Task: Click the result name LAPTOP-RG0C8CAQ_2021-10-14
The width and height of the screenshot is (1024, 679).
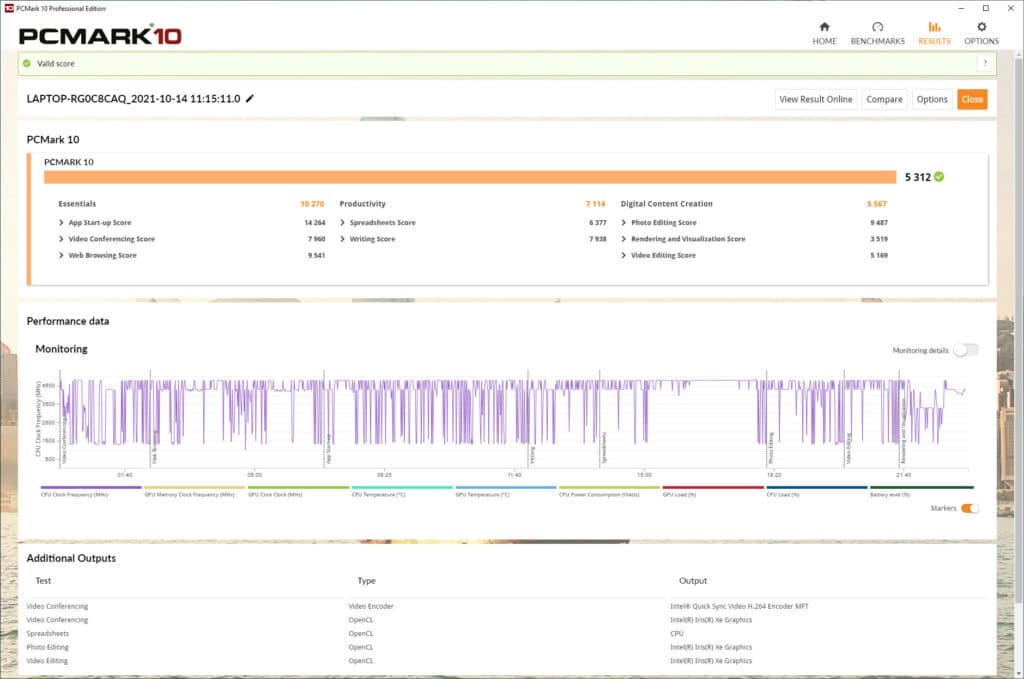Action: point(133,99)
